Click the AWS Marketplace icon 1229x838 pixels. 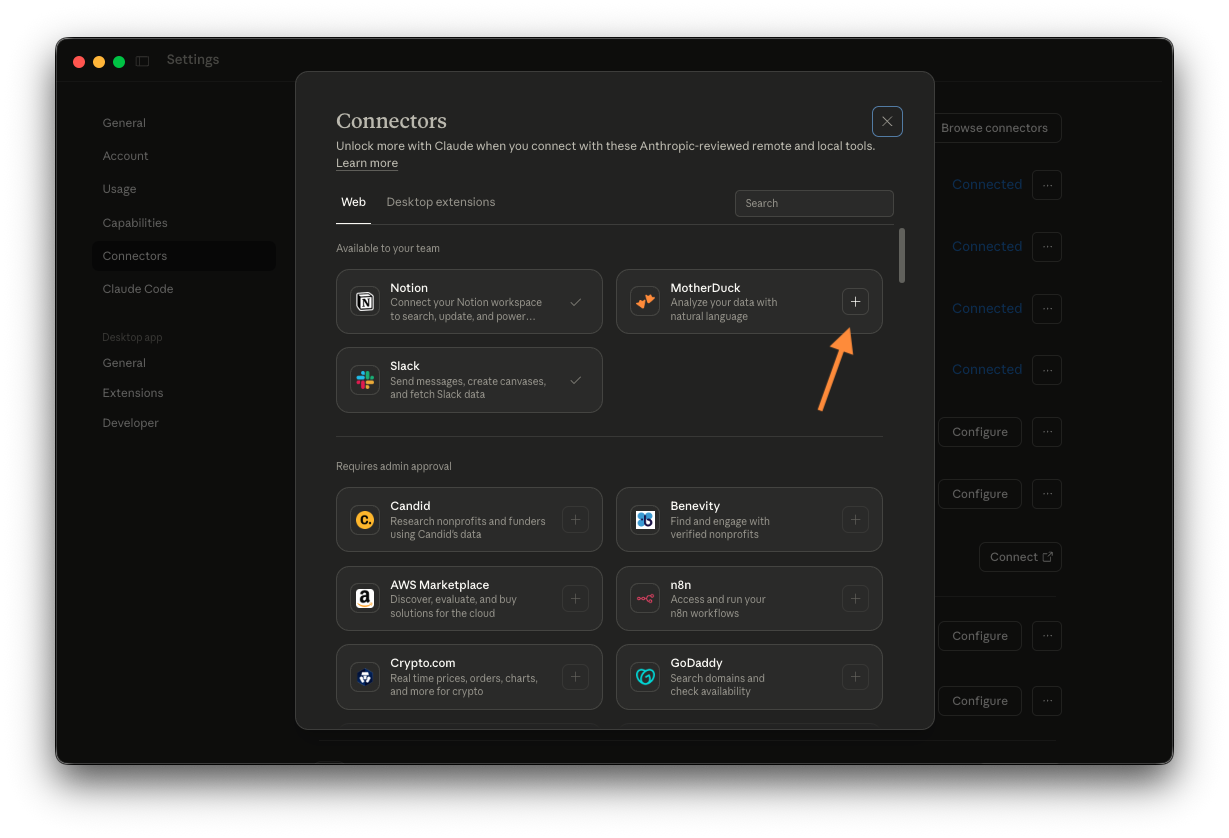tap(364, 598)
